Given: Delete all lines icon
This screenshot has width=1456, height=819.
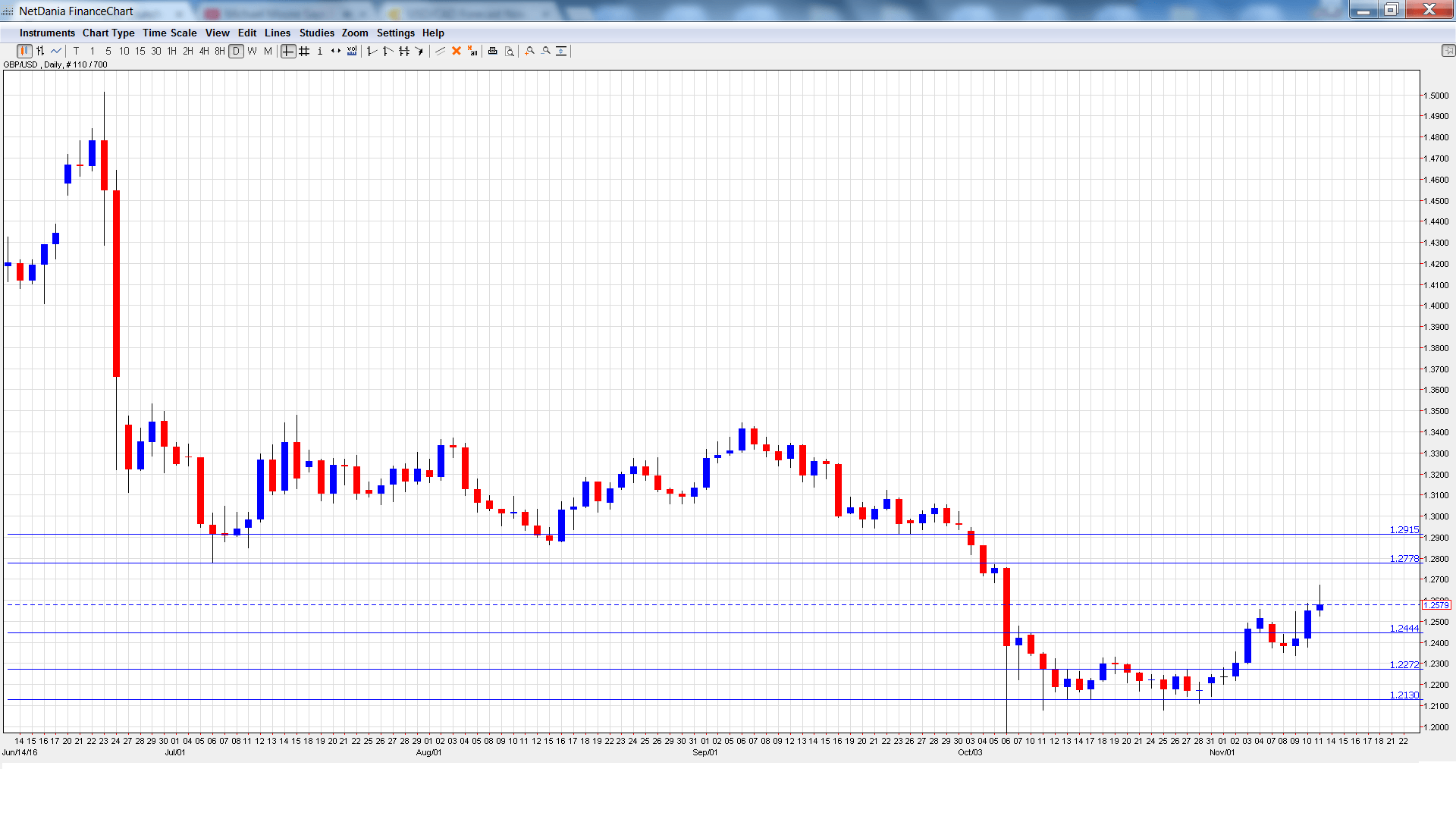Looking at the screenshot, I should point(472,51).
